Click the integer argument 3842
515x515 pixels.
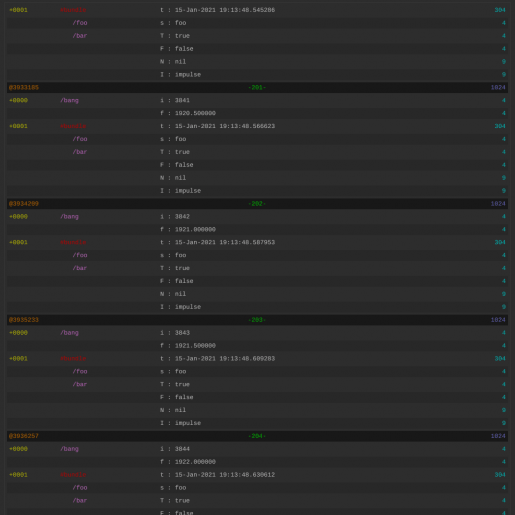pyautogui.click(x=182, y=217)
